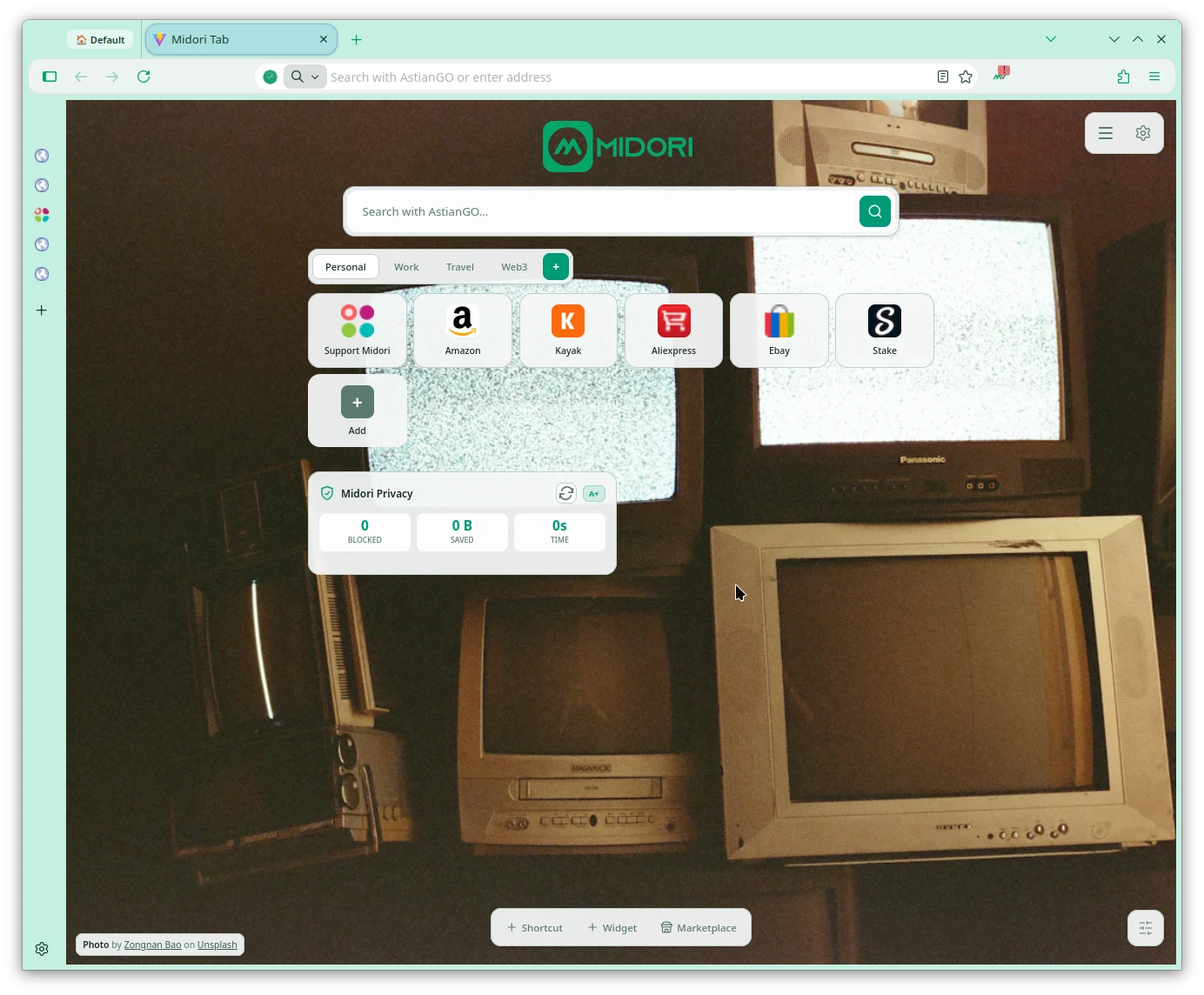Expand the list all tabs chevron
1204x995 pixels.
click(x=1051, y=39)
